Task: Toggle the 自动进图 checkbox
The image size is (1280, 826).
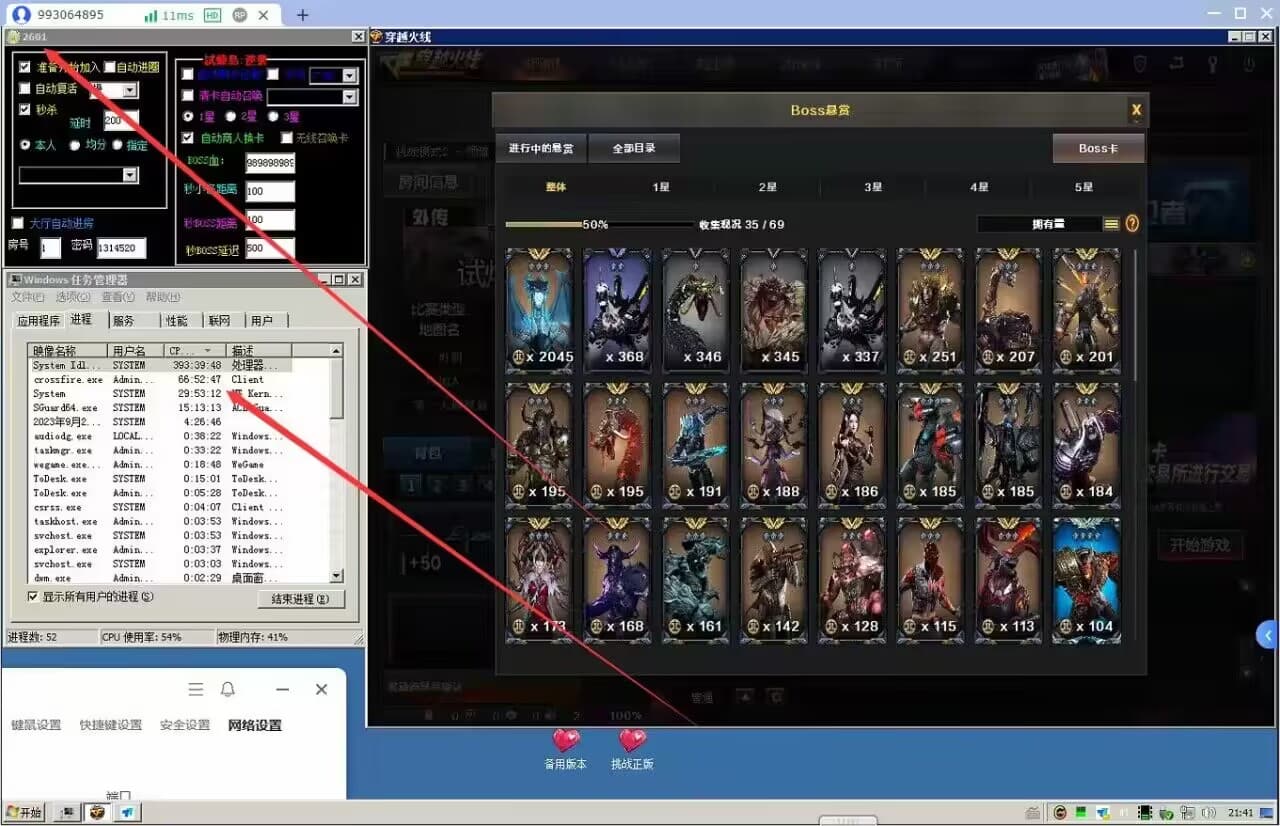Action: pos(110,67)
